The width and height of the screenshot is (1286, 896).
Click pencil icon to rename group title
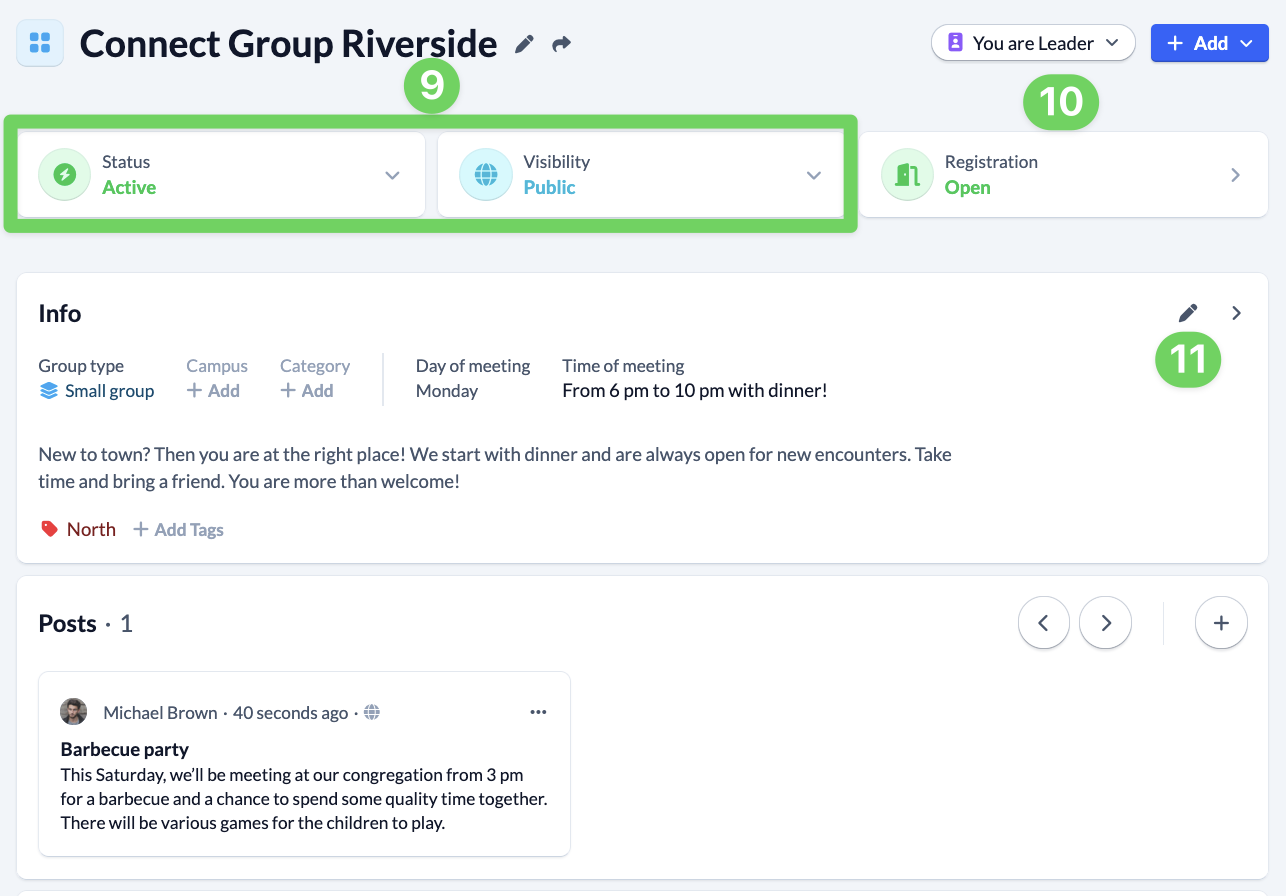pos(524,44)
